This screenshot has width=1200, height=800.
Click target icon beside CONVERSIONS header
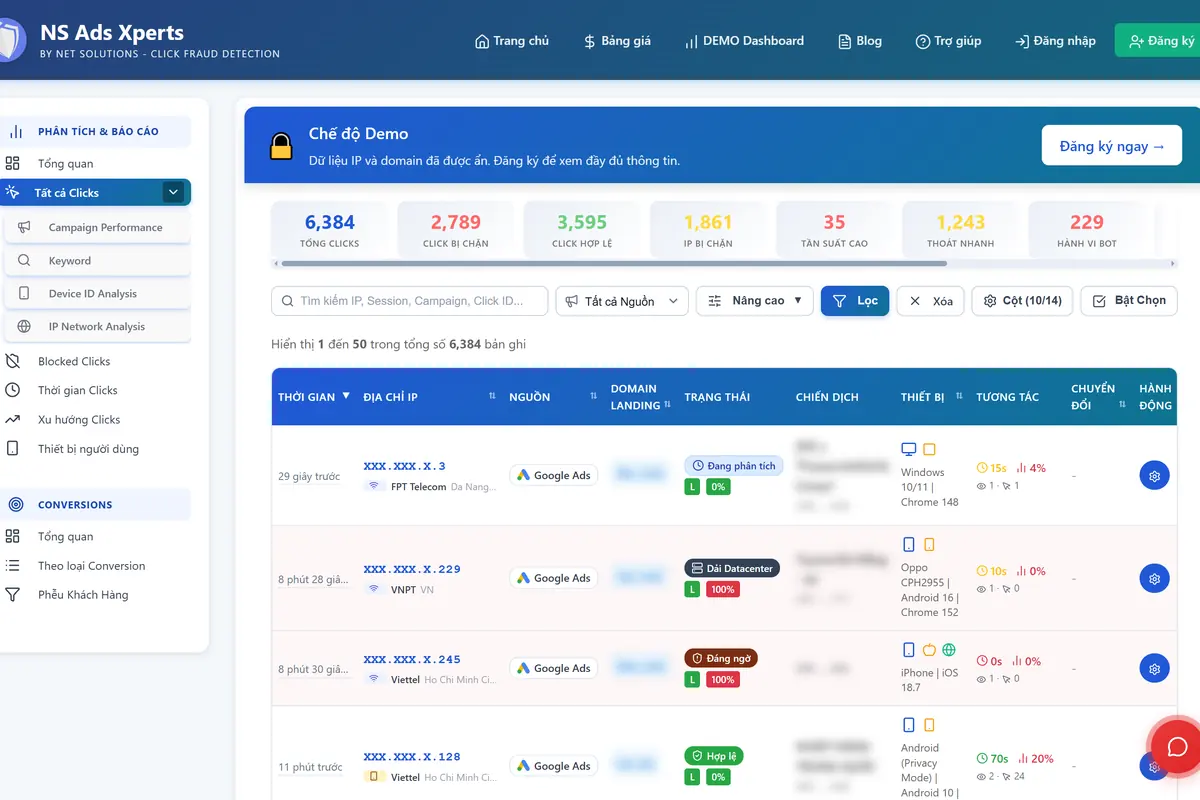tap(15, 505)
